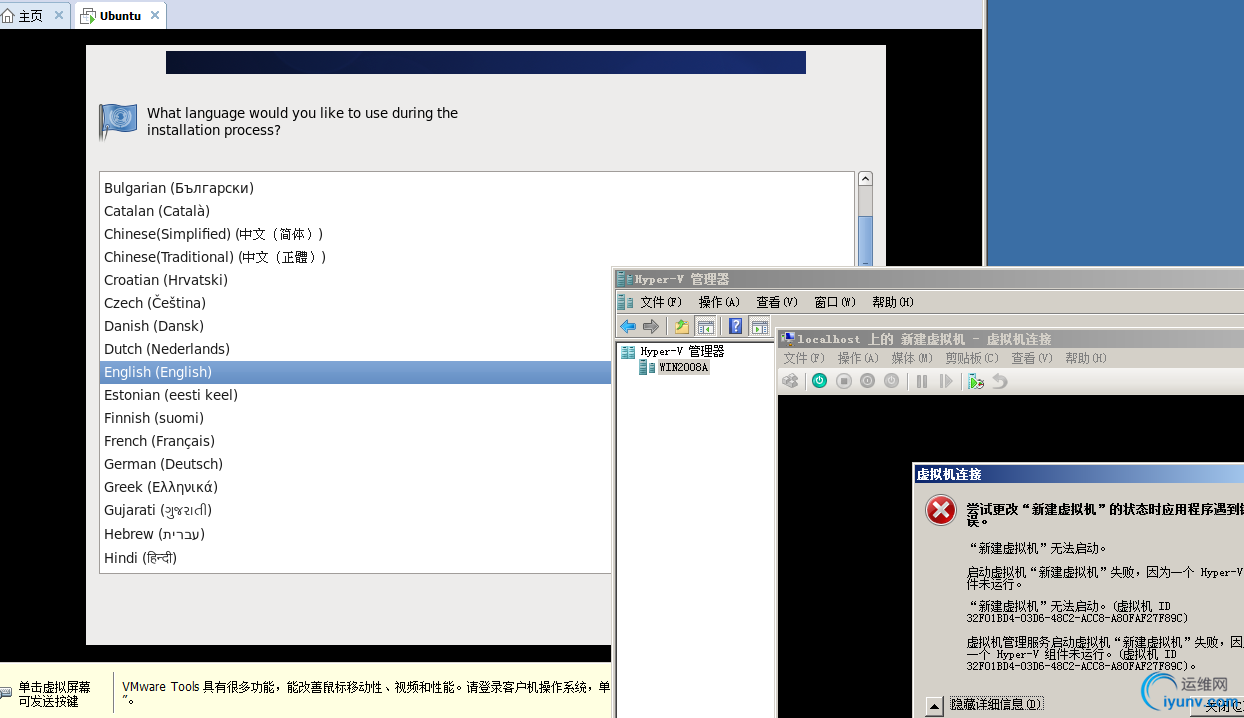Open 媒体(M) menu in VM connection window

click(912, 358)
